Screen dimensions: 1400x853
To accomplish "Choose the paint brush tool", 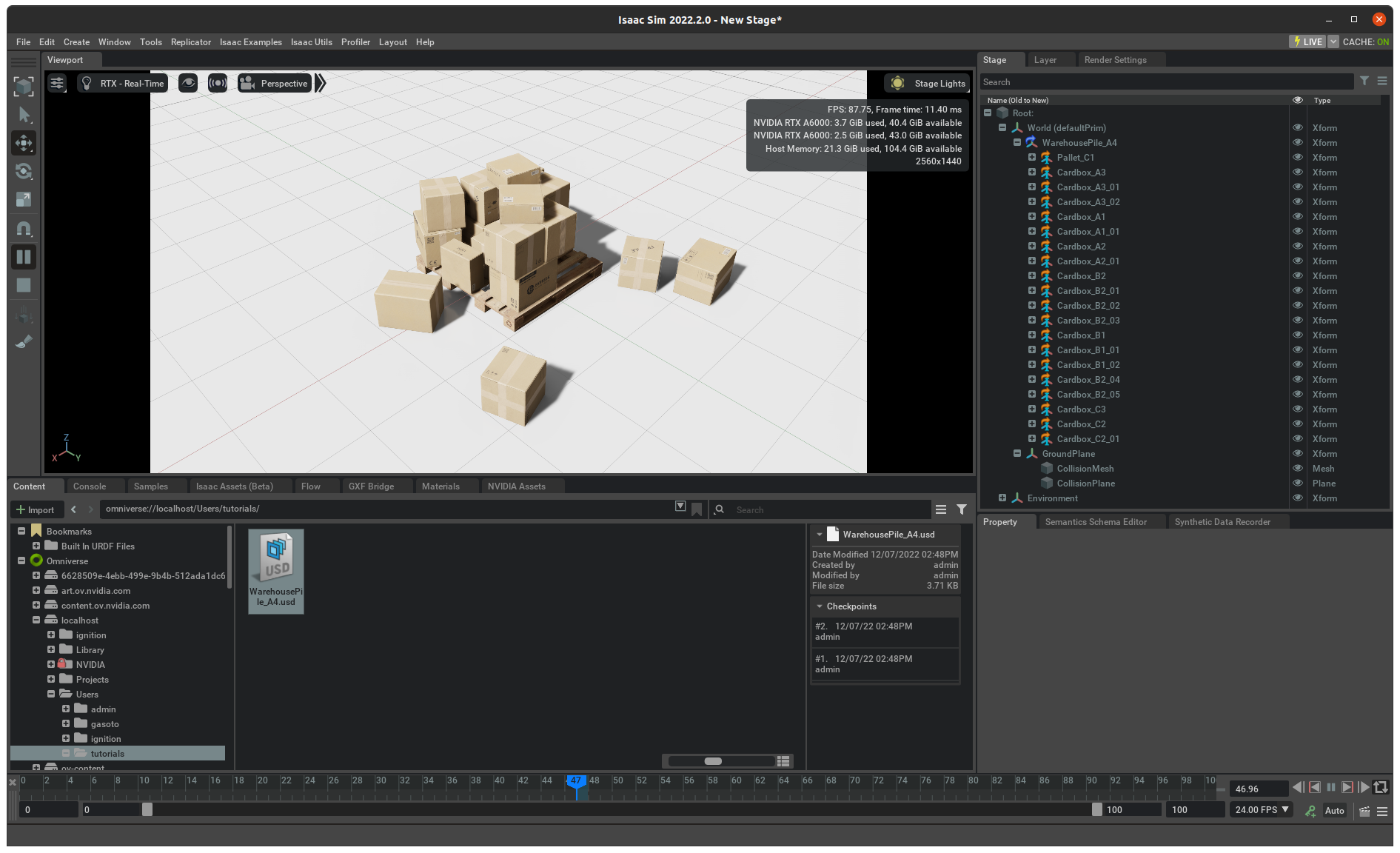I will 24,341.
